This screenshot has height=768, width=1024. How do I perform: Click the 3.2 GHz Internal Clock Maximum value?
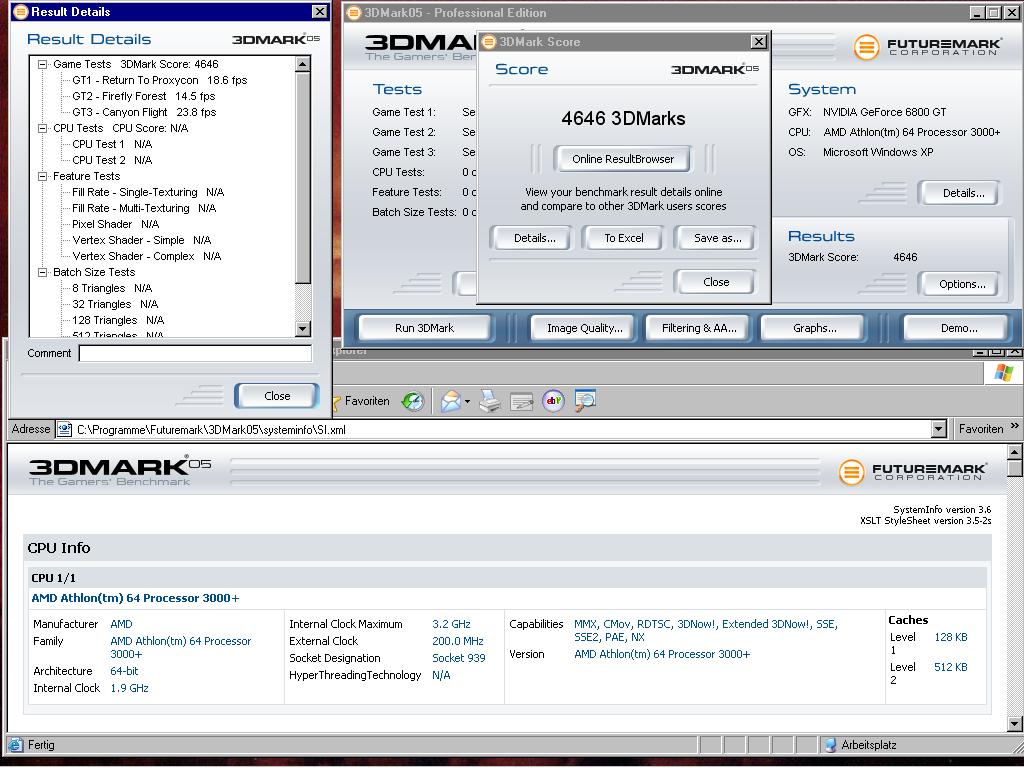click(451, 624)
